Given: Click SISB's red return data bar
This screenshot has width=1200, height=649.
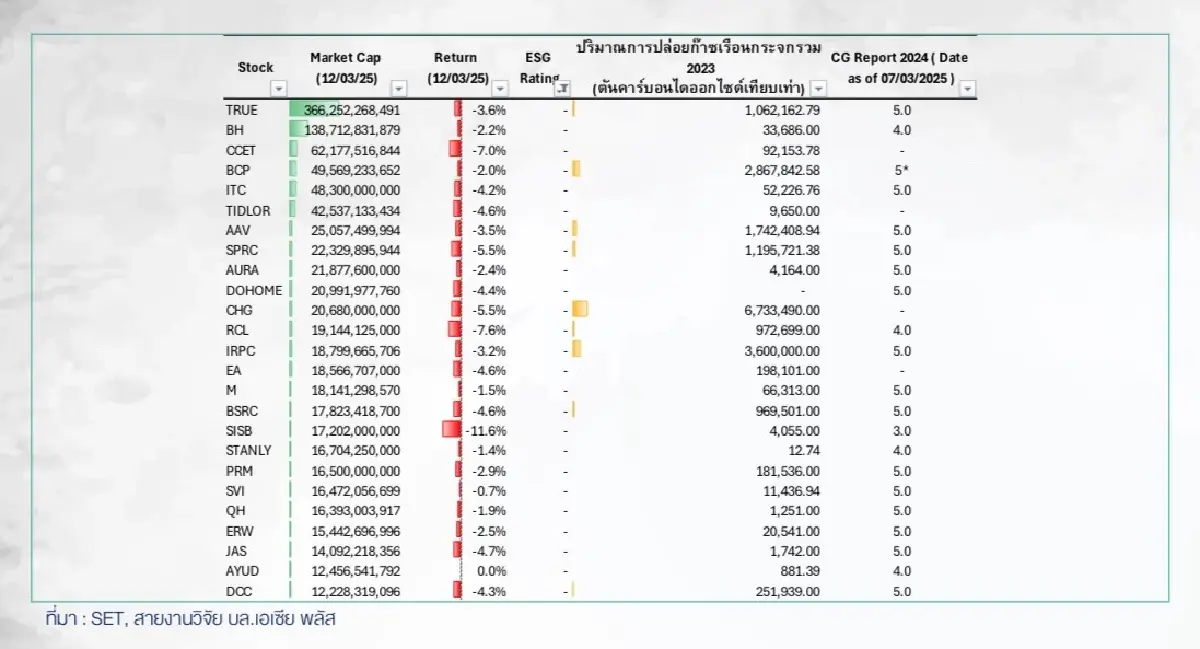Looking at the screenshot, I should [452, 430].
